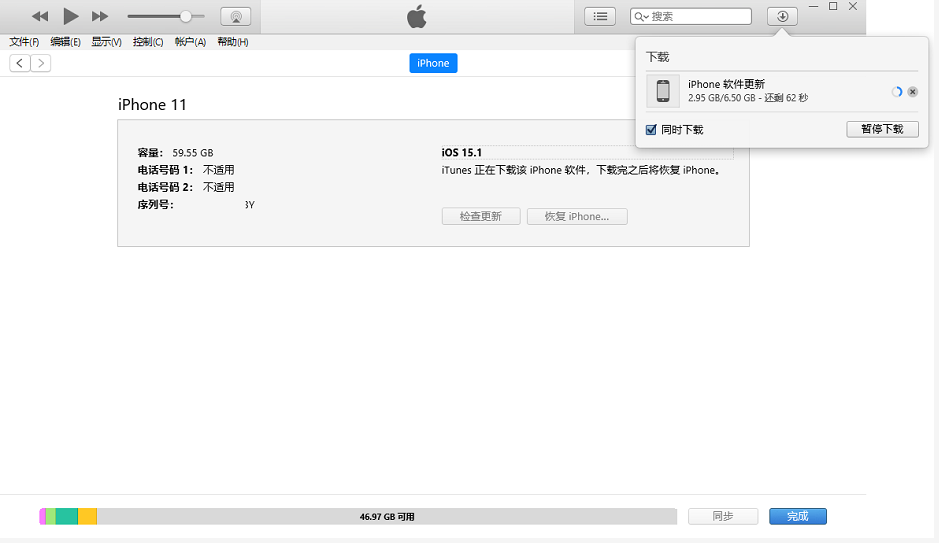939x543 pixels.
Task: Open the AirPlay output icon
Action: click(235, 16)
